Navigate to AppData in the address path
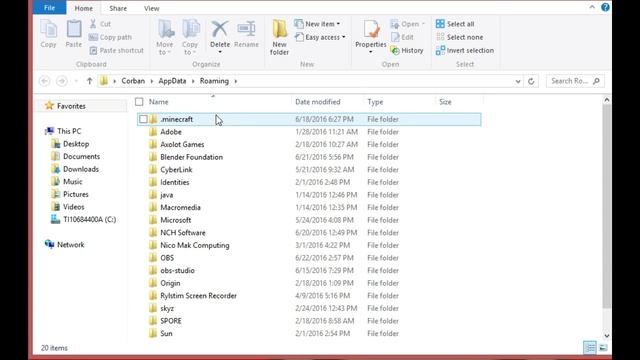This screenshot has width=640, height=360. (x=172, y=81)
